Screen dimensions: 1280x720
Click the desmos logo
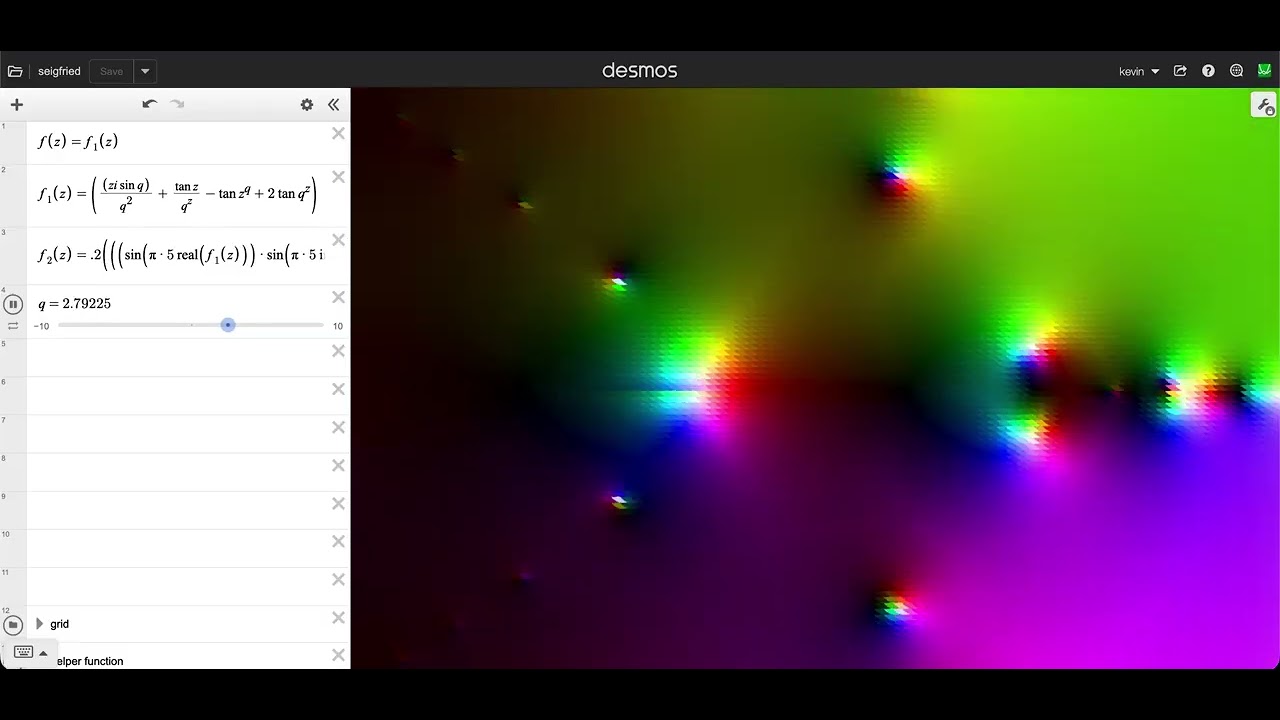click(640, 70)
